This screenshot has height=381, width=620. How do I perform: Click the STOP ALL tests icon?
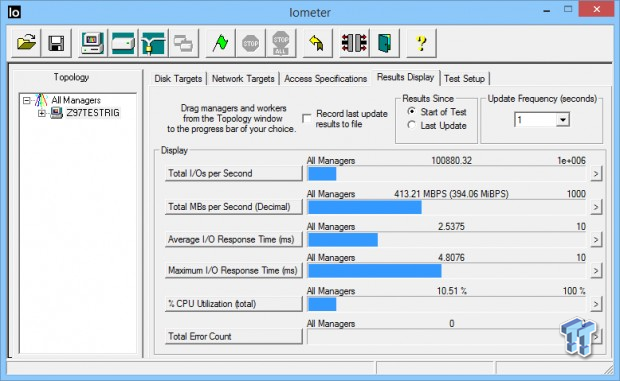(x=281, y=43)
